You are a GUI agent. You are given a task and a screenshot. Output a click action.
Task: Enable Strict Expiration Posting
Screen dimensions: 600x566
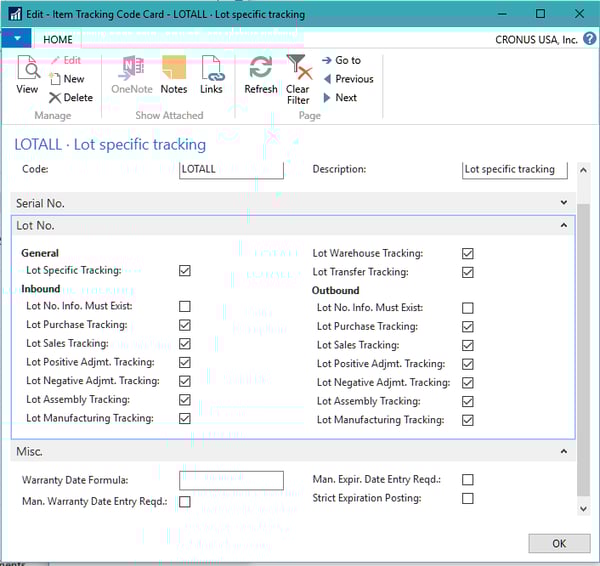468,498
